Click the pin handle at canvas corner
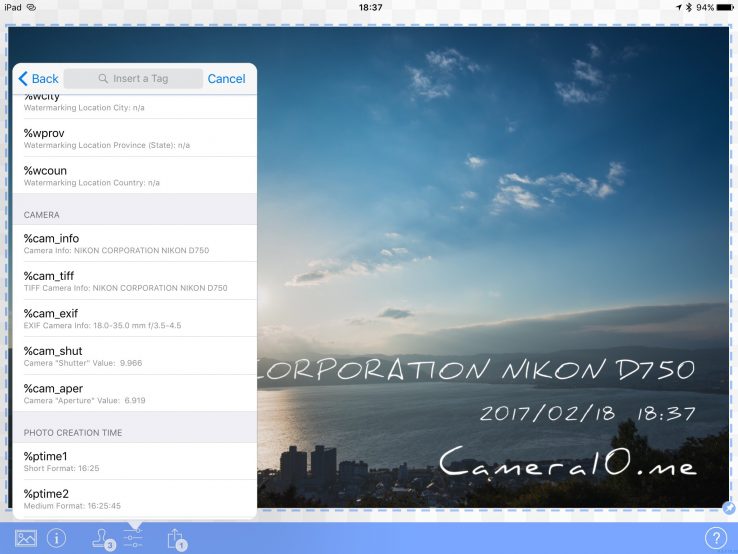This screenshot has height=554, width=738. point(729,508)
